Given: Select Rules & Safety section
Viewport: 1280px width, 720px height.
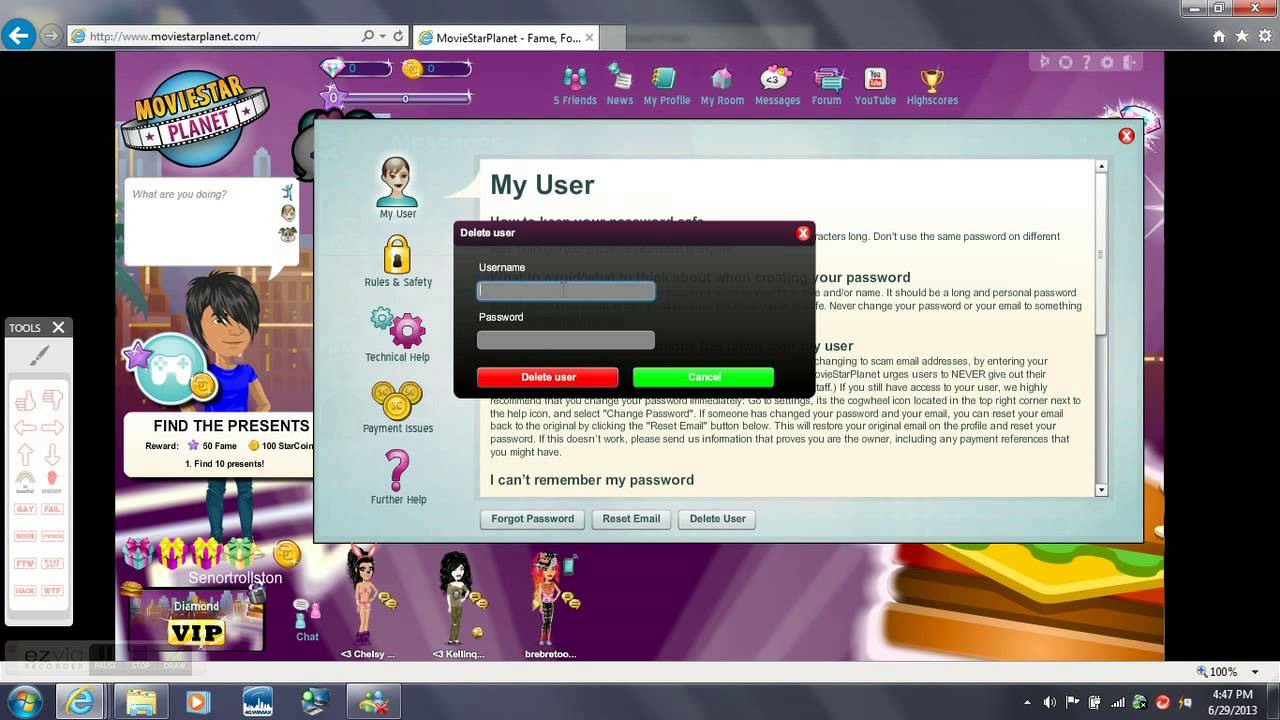Looking at the screenshot, I should click(x=398, y=262).
